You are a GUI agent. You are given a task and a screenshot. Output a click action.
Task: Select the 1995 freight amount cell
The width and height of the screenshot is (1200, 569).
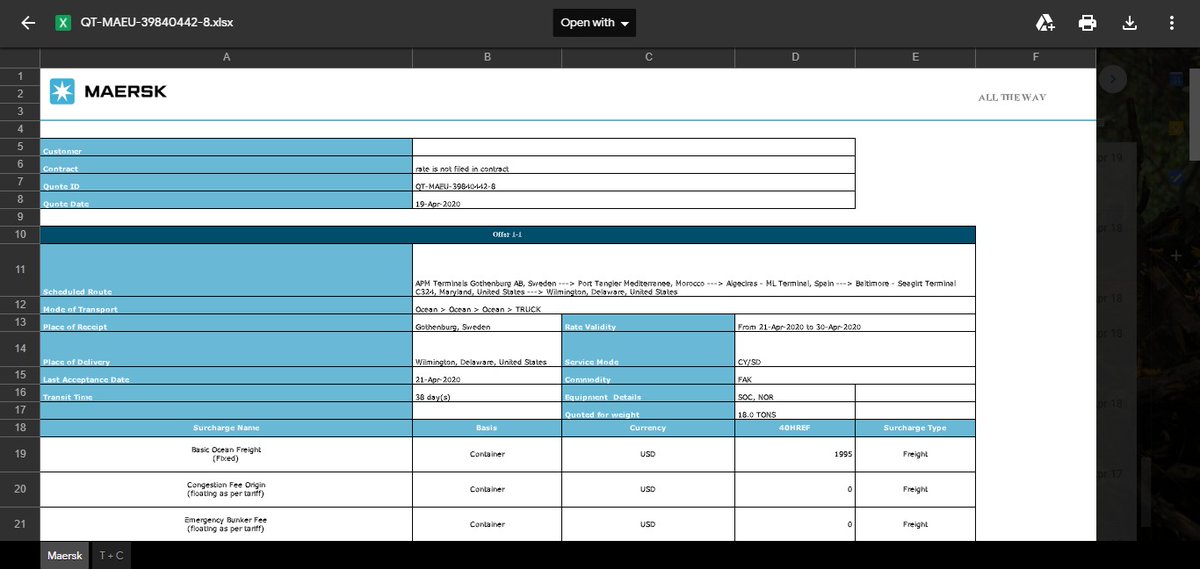pyautogui.click(x=795, y=454)
